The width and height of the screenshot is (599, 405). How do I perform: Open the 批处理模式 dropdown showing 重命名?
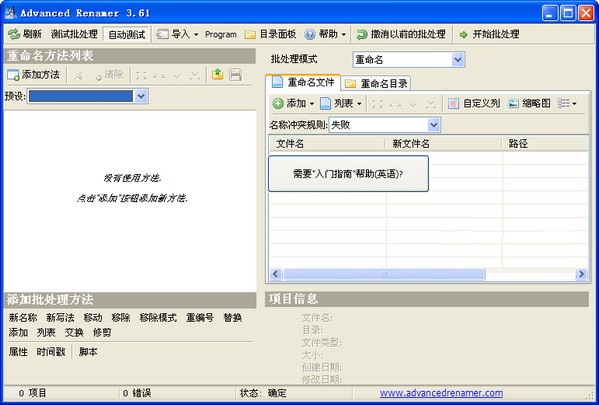(408, 60)
